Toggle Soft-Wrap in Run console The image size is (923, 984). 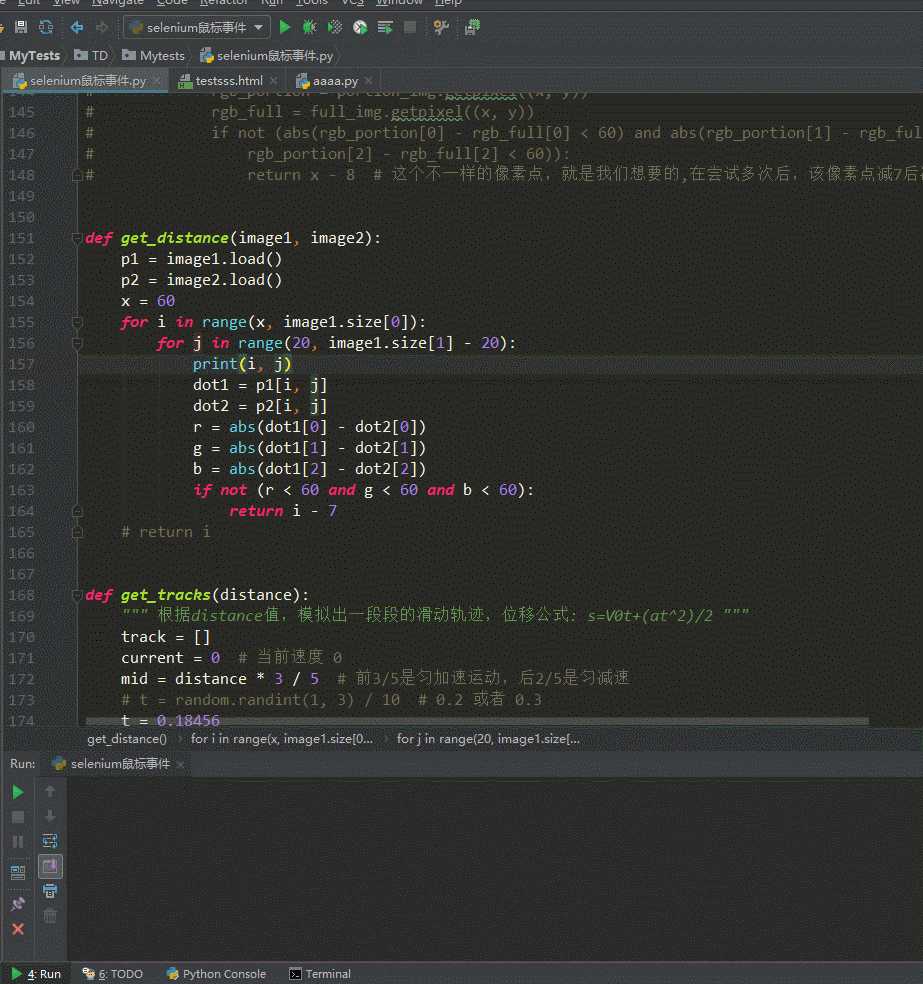pos(50,841)
